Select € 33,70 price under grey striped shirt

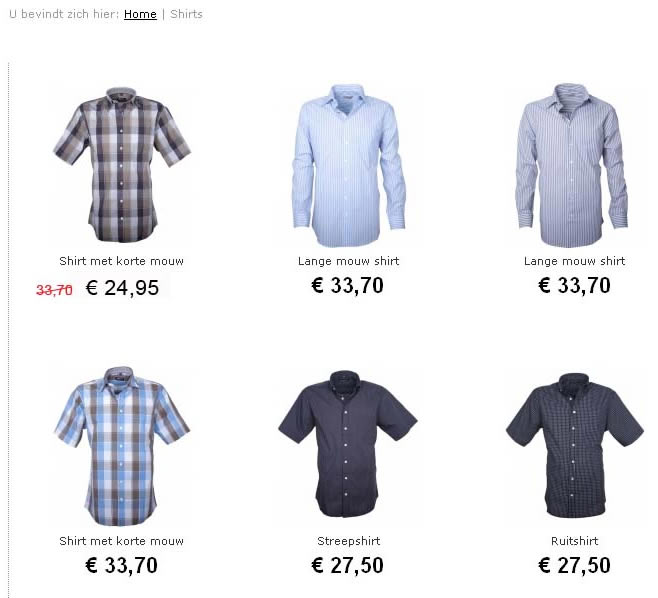[x=574, y=285]
